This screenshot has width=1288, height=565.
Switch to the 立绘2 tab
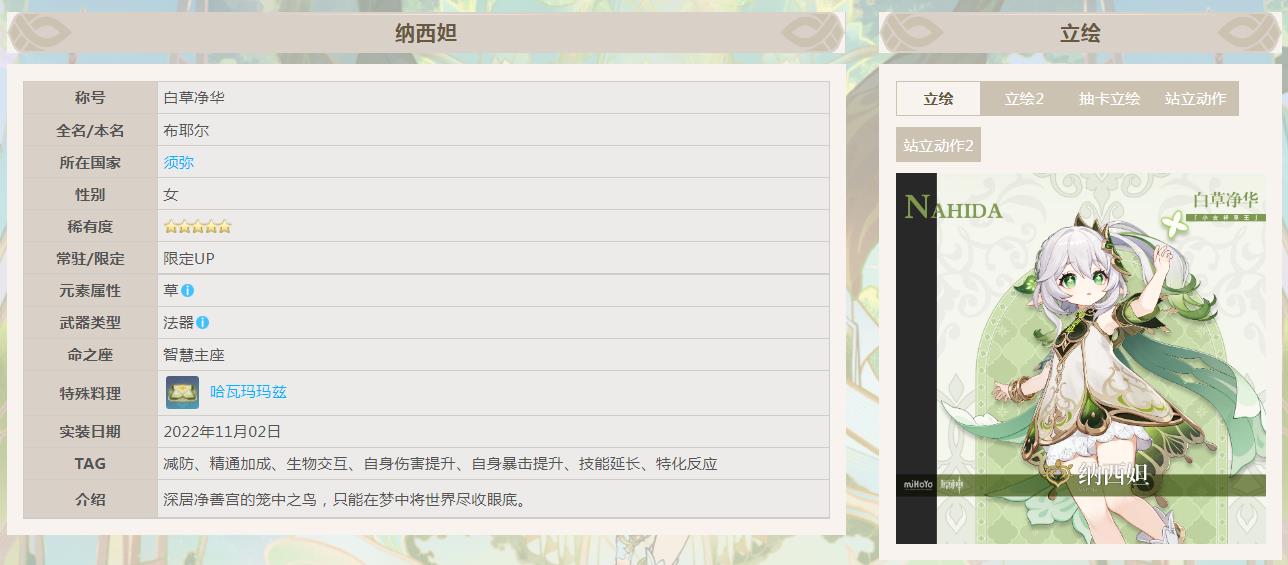1024,98
